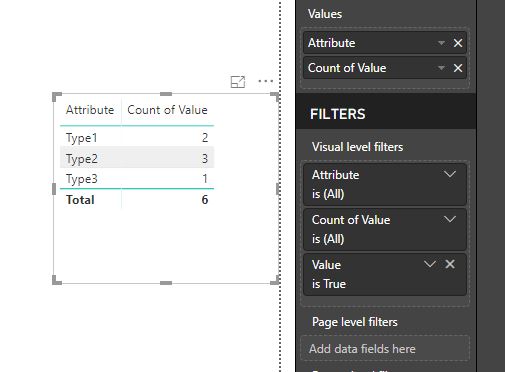This screenshot has height=372, width=505.
Task: Expand Count of Value filter card
Action: 450,219
